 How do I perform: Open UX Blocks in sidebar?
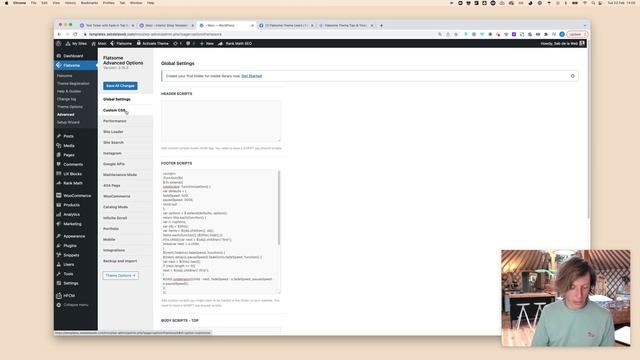[72, 174]
